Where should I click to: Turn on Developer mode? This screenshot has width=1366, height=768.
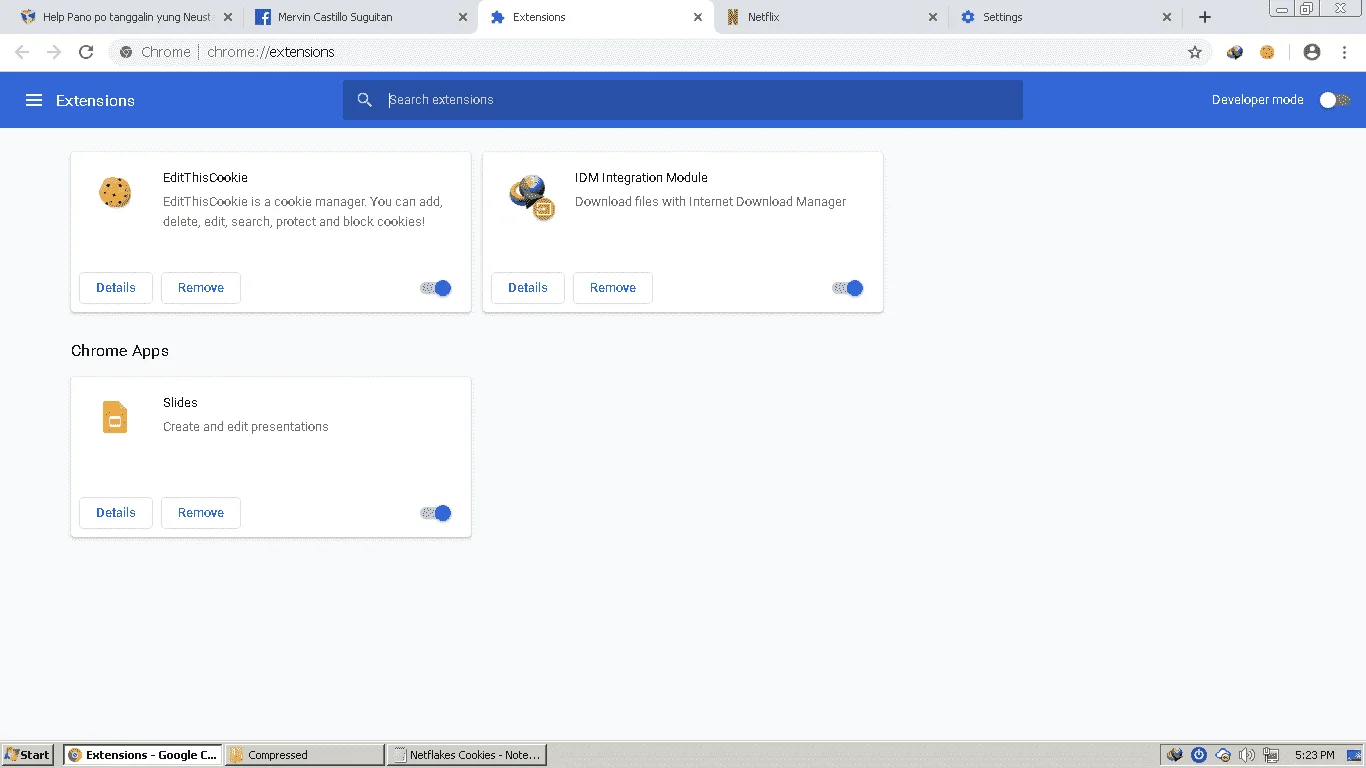point(1335,100)
